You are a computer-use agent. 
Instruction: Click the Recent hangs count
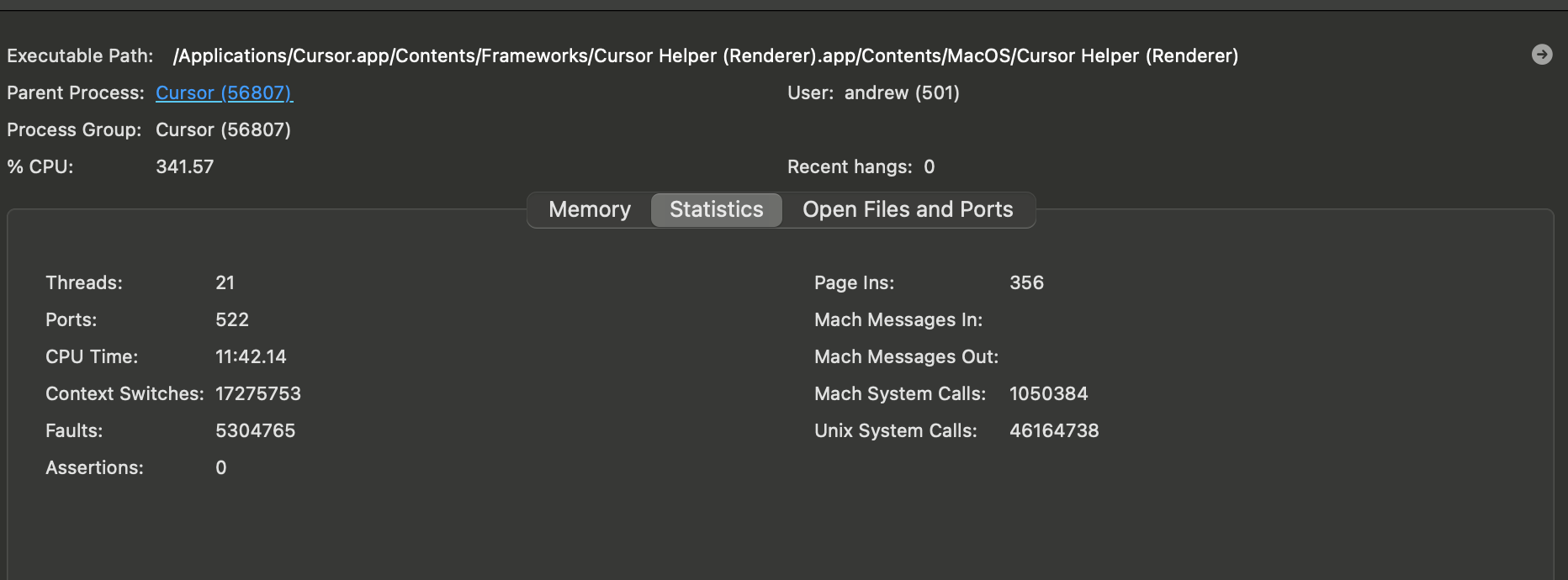pyautogui.click(x=929, y=166)
